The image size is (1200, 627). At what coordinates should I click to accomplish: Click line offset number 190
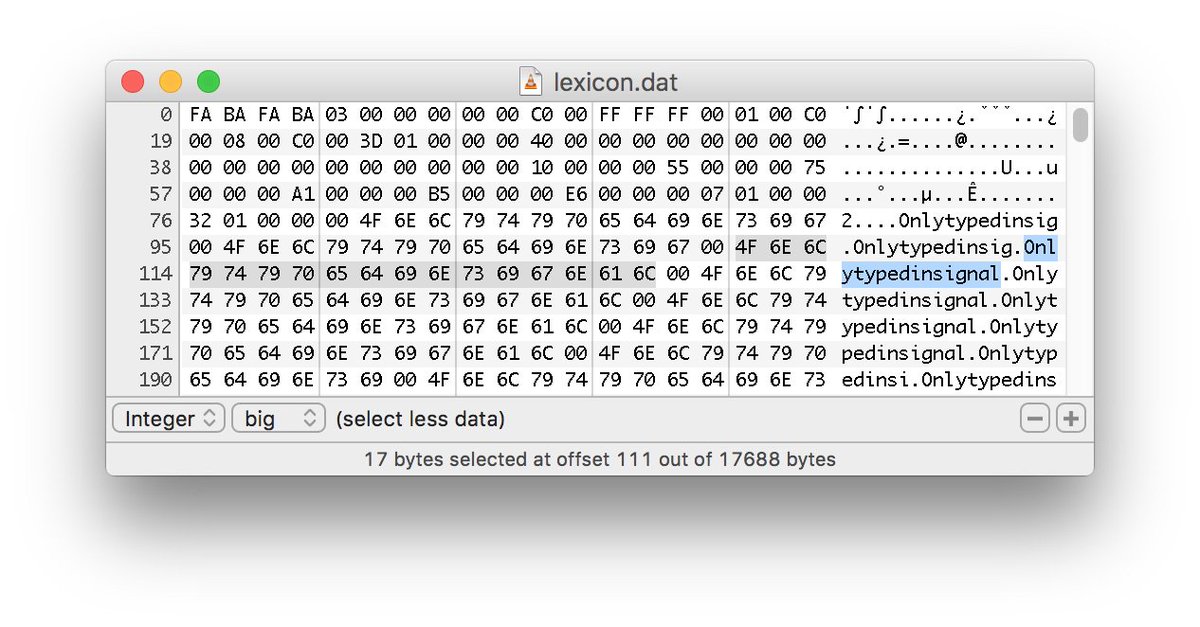point(155,379)
